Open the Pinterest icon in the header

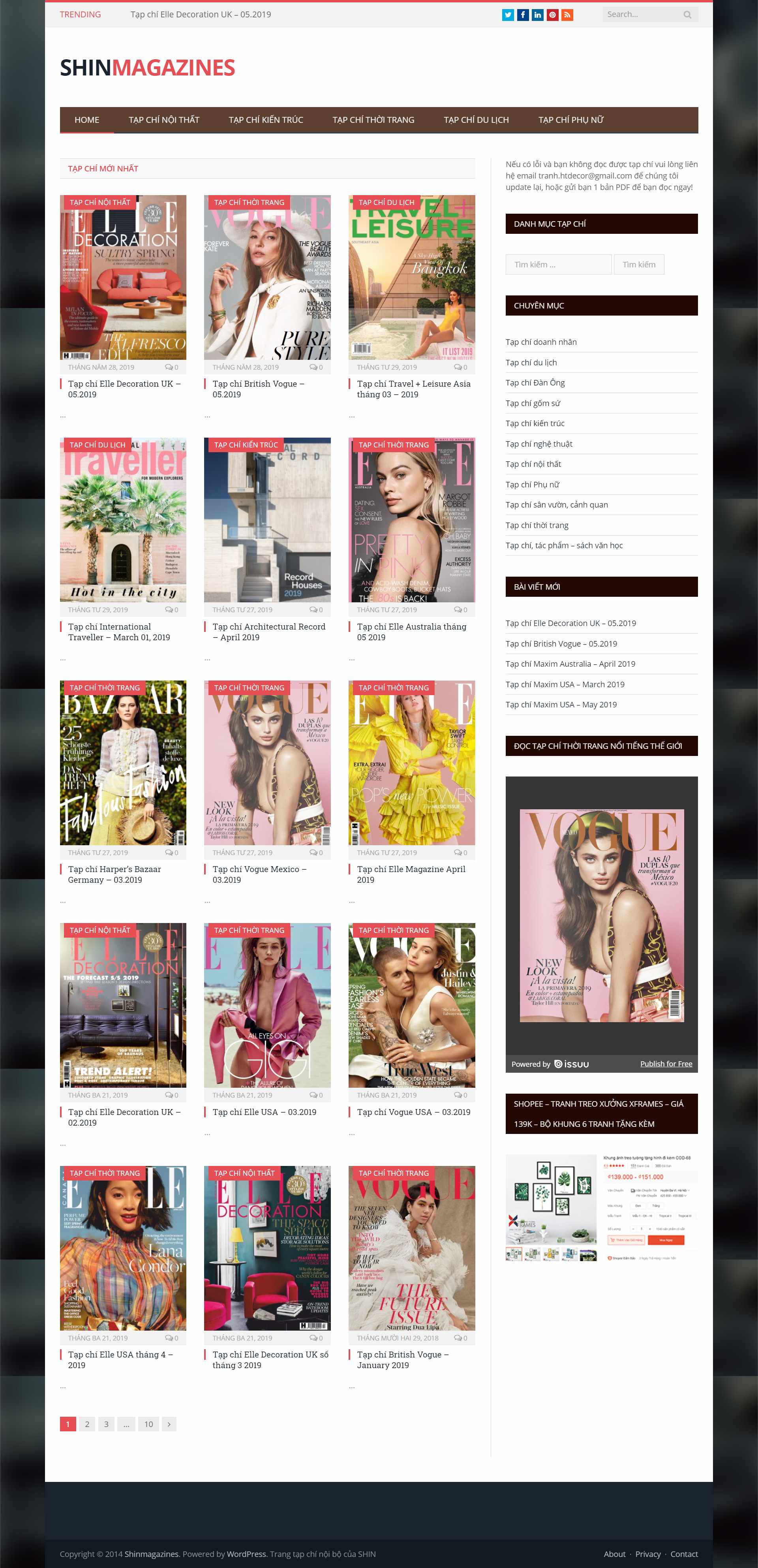click(552, 15)
